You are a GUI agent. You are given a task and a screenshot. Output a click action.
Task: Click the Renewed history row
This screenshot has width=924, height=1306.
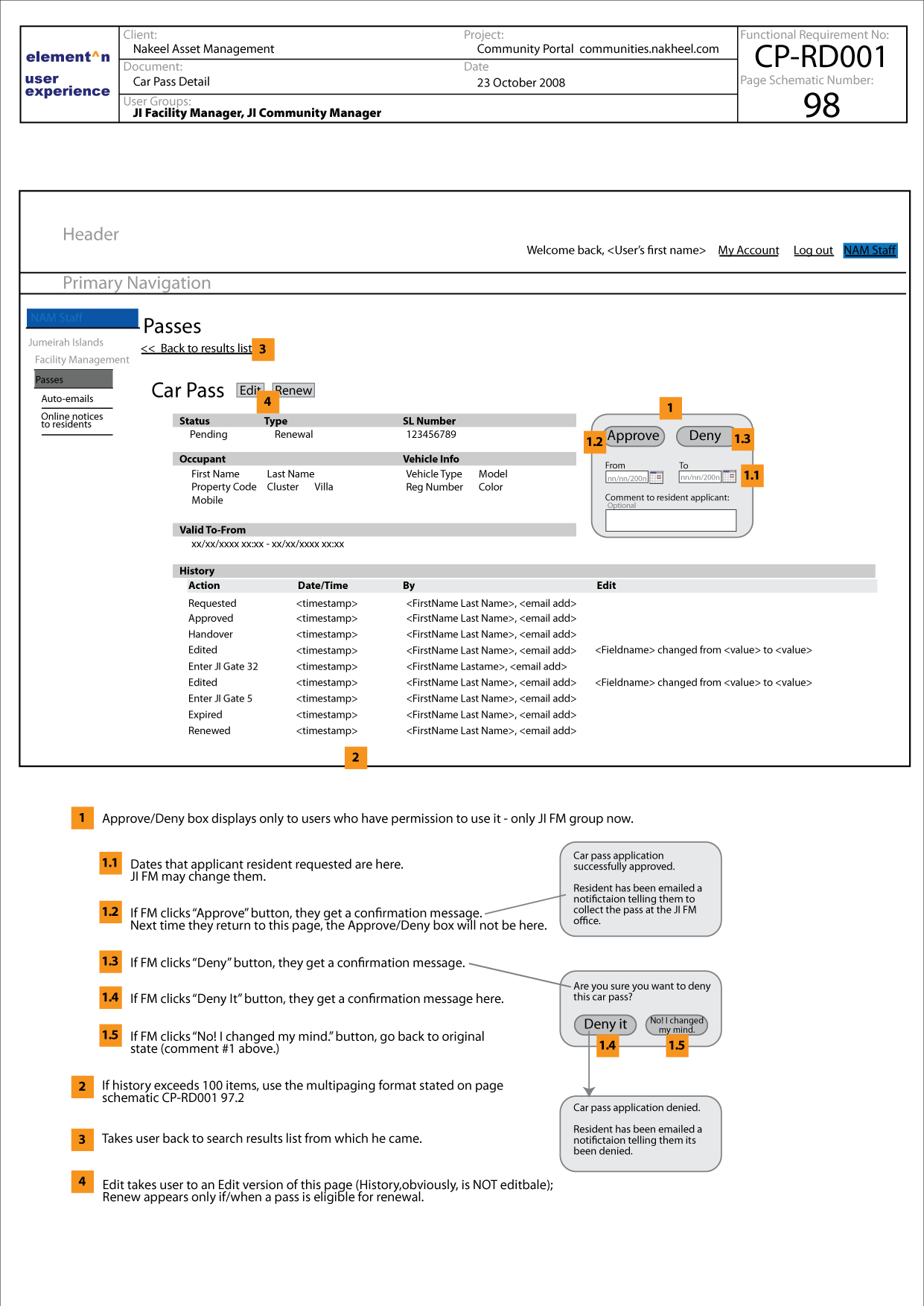coord(382,731)
